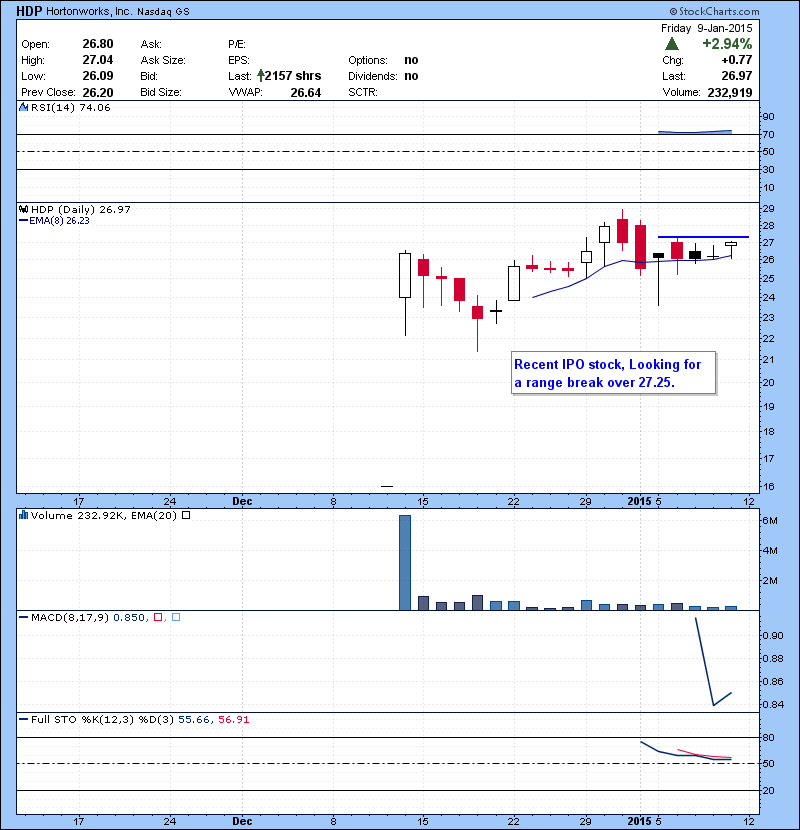
Task: Click the High price 27.04
Action: [98, 60]
